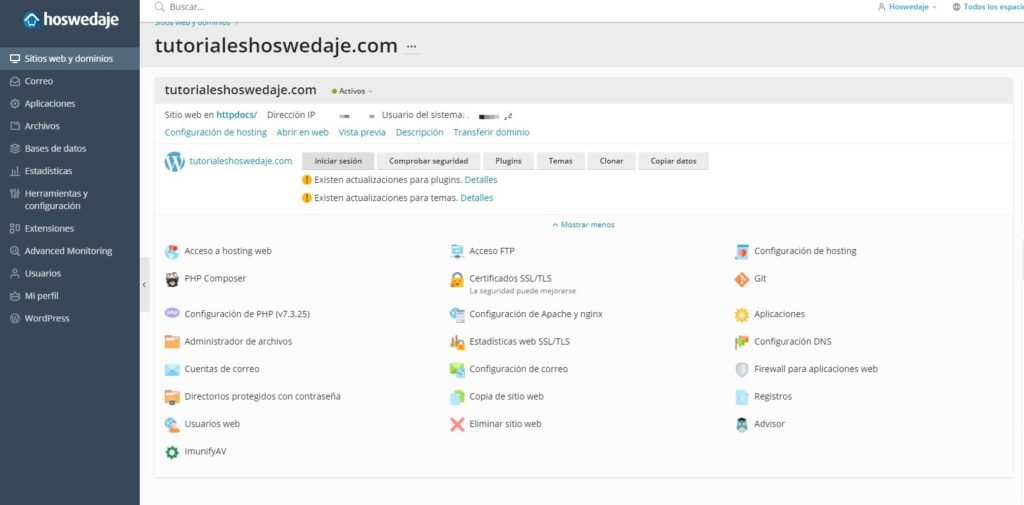Open Detalles for theme updates
Viewport: 1024px width, 505px height.
[x=477, y=198]
